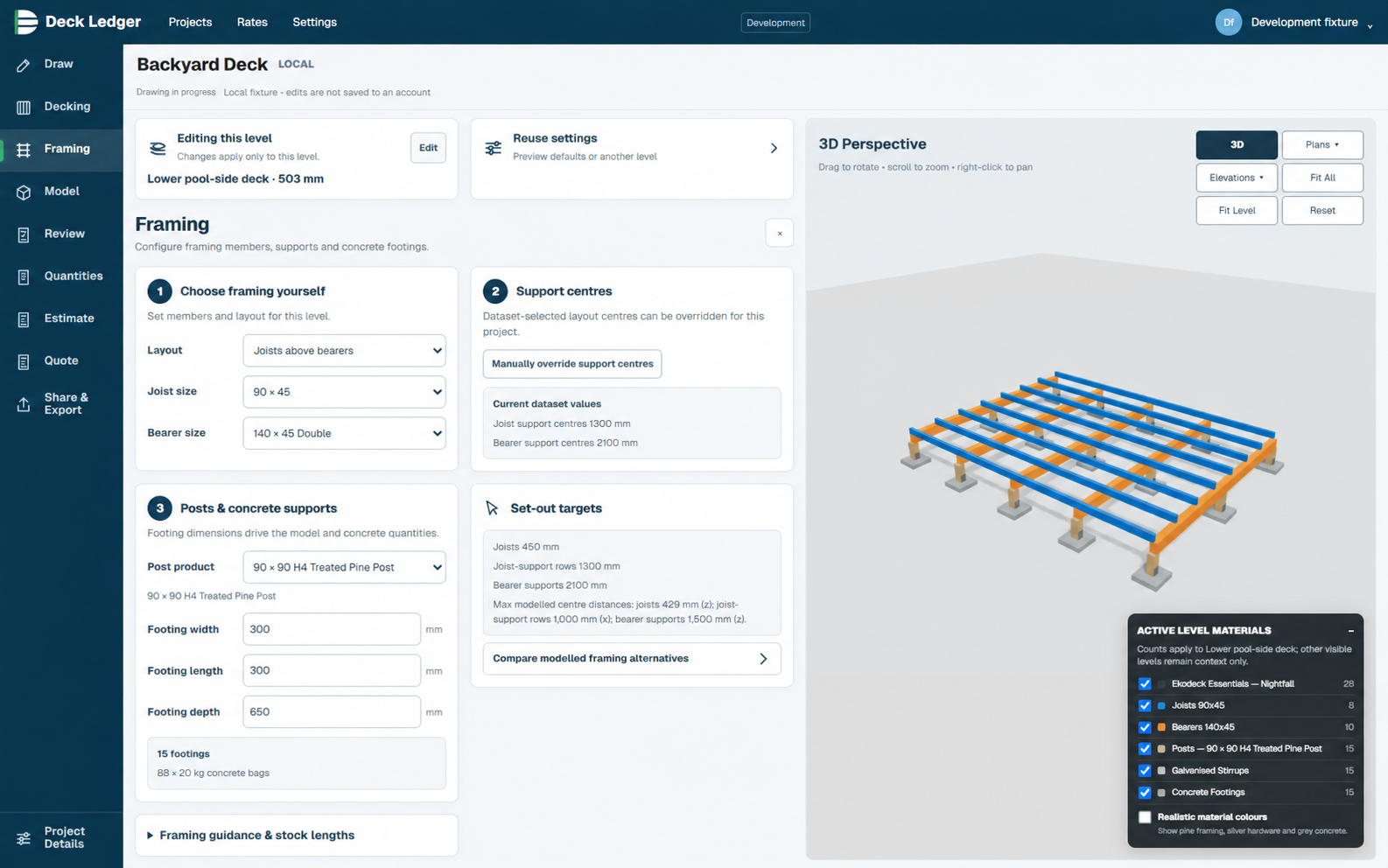
Task: Click the blue Joists 90x45 colour swatch
Action: click(x=1161, y=706)
